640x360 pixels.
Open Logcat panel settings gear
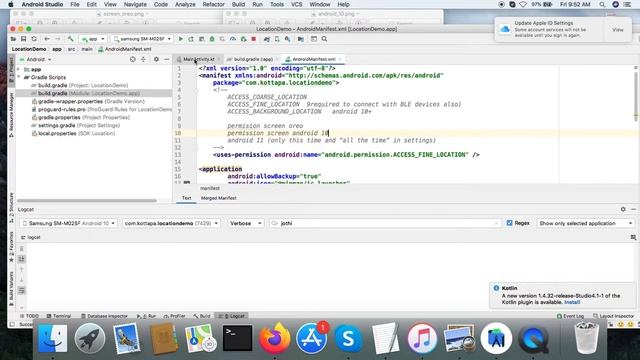coord(623,209)
